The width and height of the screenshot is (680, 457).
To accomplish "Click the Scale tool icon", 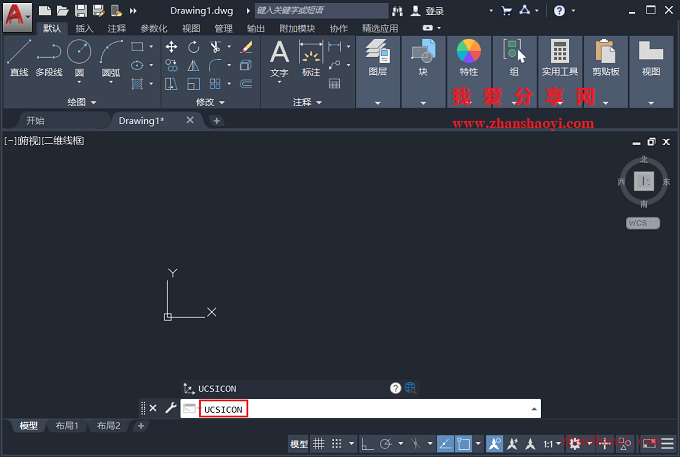I will [193, 84].
